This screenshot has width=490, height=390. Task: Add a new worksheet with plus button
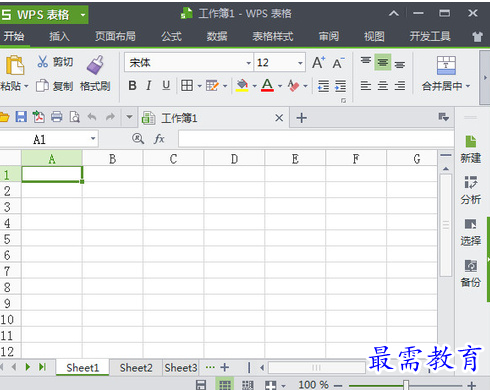coord(225,367)
